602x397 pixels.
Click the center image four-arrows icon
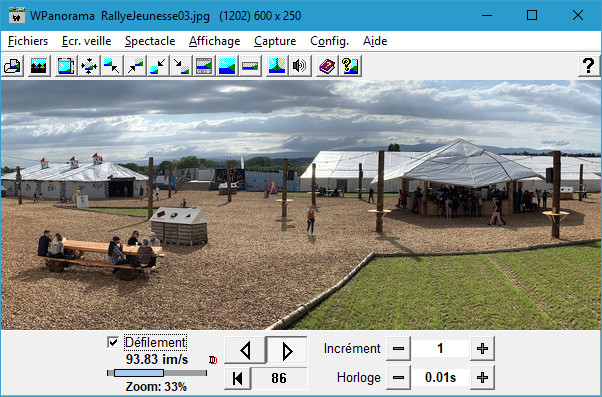(89, 66)
